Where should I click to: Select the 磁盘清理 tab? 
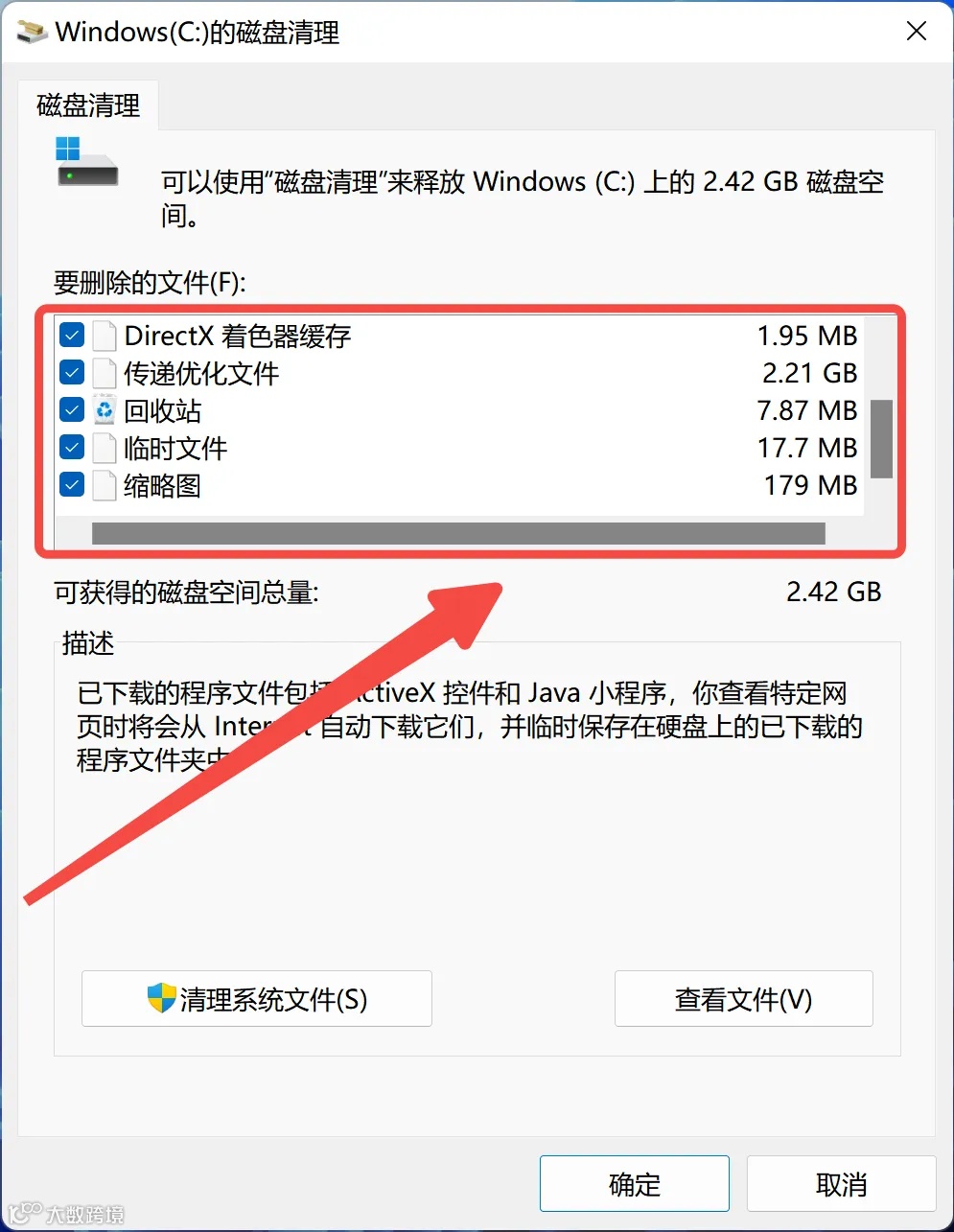(88, 105)
